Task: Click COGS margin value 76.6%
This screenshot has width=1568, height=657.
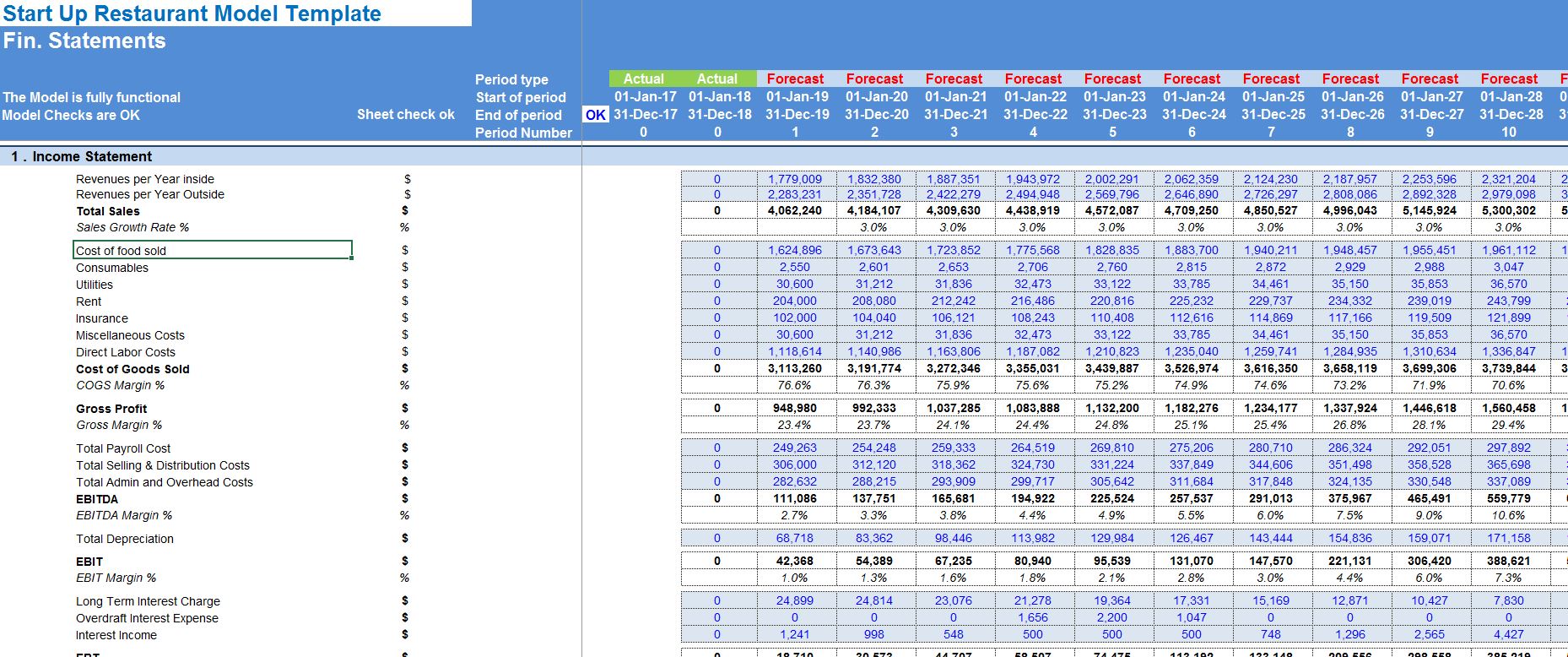Action: coord(795,385)
